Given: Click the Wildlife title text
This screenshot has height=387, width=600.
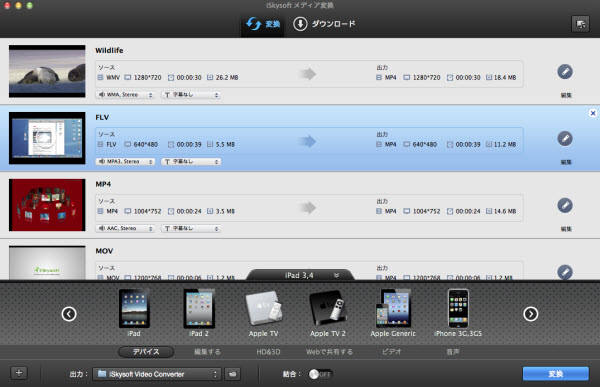Looking at the screenshot, I should pyautogui.click(x=109, y=51).
